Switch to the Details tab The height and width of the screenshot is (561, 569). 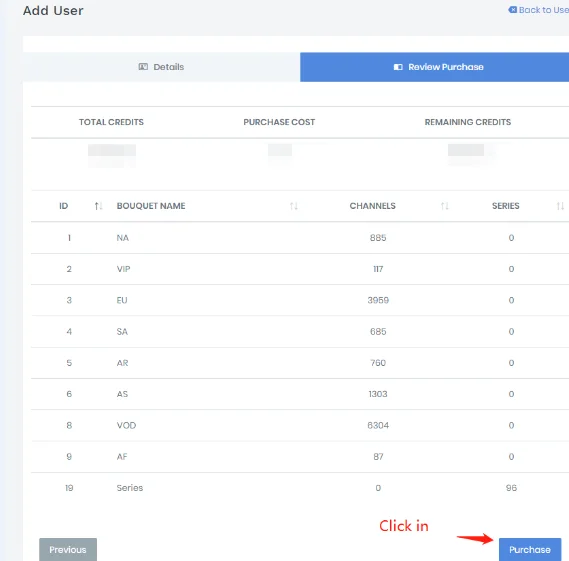coord(161,67)
